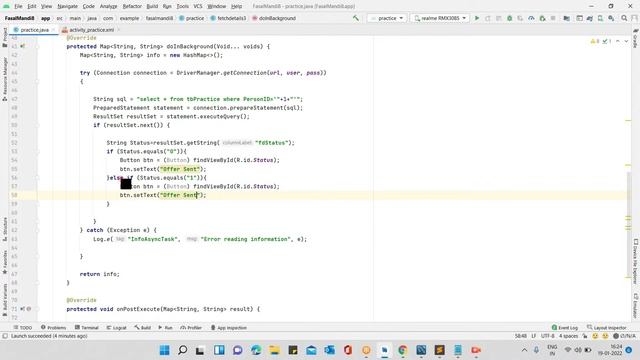
Task: Run the app with green play button
Action: pos(477,18)
